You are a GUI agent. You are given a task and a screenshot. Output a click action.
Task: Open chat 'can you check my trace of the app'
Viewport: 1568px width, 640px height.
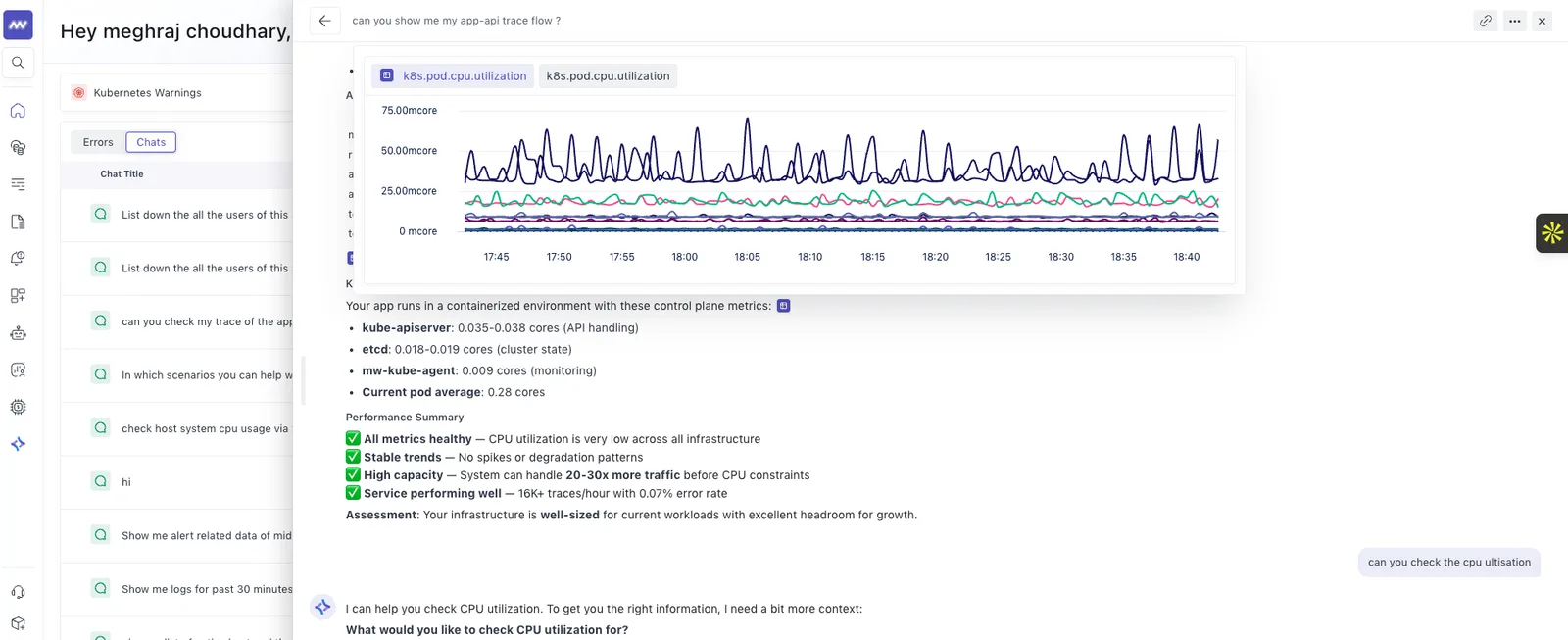click(x=176, y=321)
